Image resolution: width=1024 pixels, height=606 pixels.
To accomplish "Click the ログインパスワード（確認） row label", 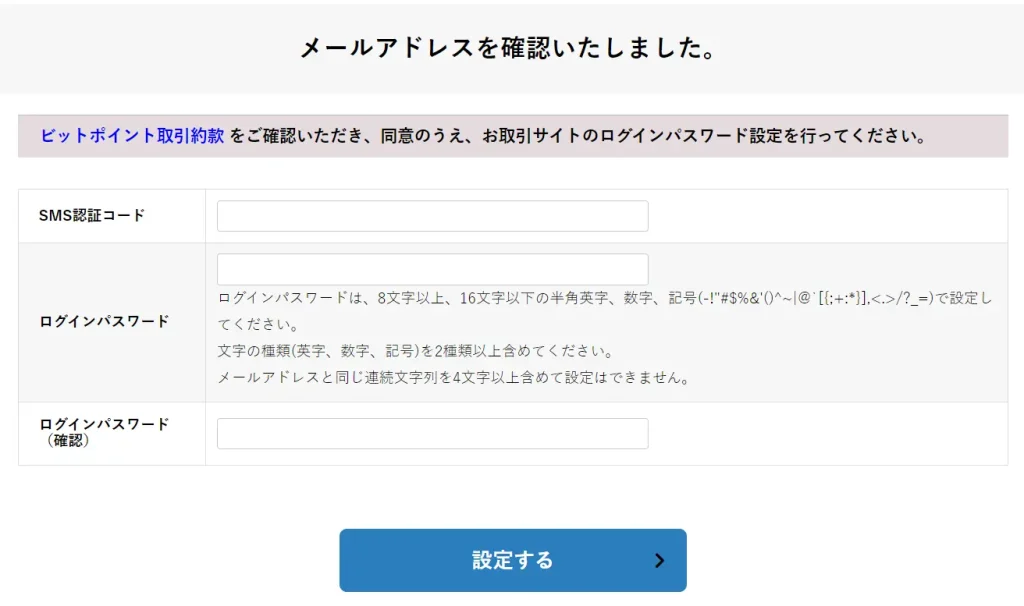I will 104,424.
